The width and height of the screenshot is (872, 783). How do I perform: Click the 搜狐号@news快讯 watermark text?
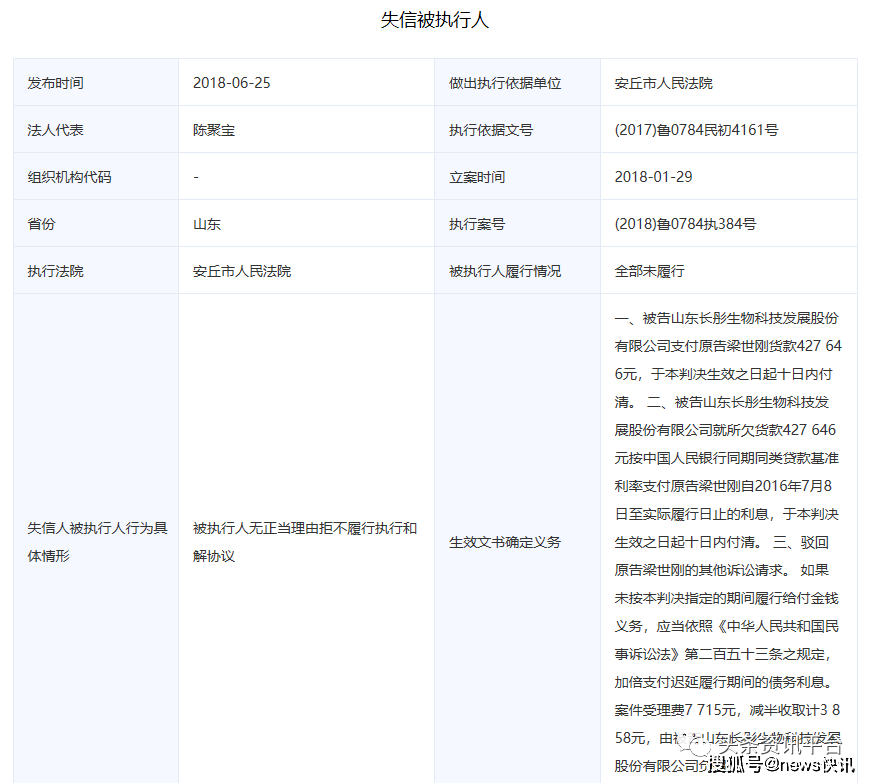click(x=782, y=765)
